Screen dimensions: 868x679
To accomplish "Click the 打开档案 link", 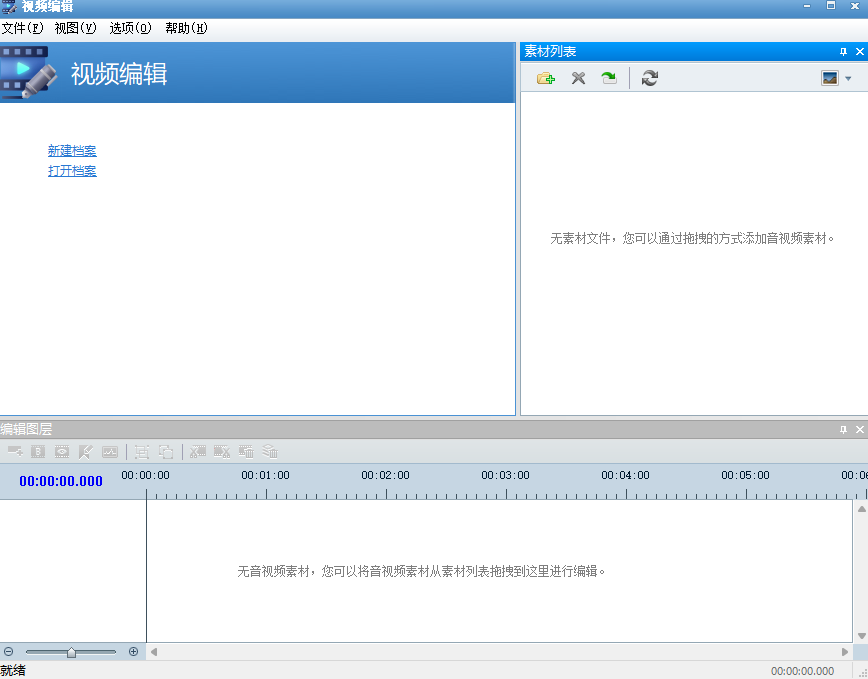I will [x=72, y=170].
